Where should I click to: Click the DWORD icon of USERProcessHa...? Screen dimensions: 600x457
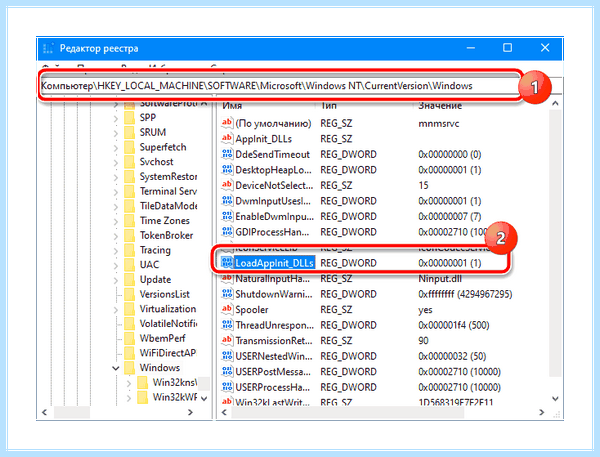click(x=227, y=387)
